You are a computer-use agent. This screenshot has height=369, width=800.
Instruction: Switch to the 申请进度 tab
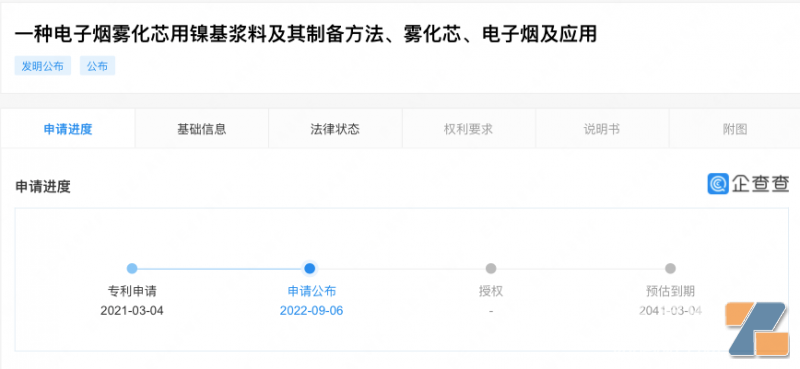pyautogui.click(x=68, y=129)
